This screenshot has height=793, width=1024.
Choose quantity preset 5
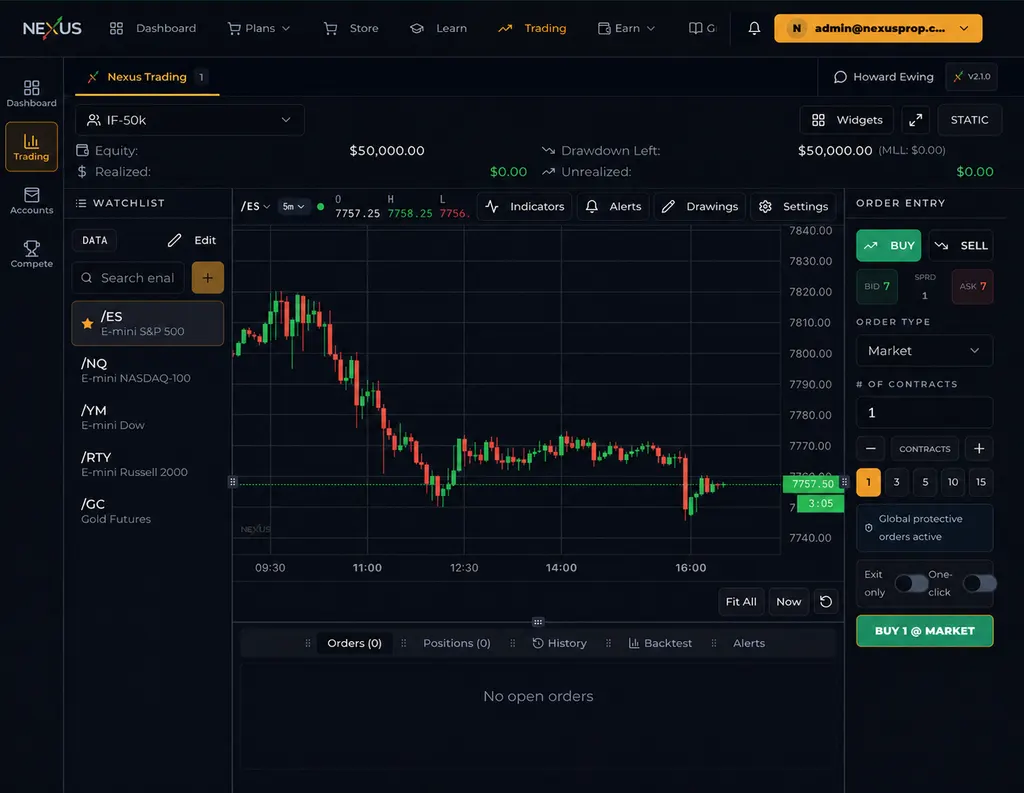coord(925,482)
